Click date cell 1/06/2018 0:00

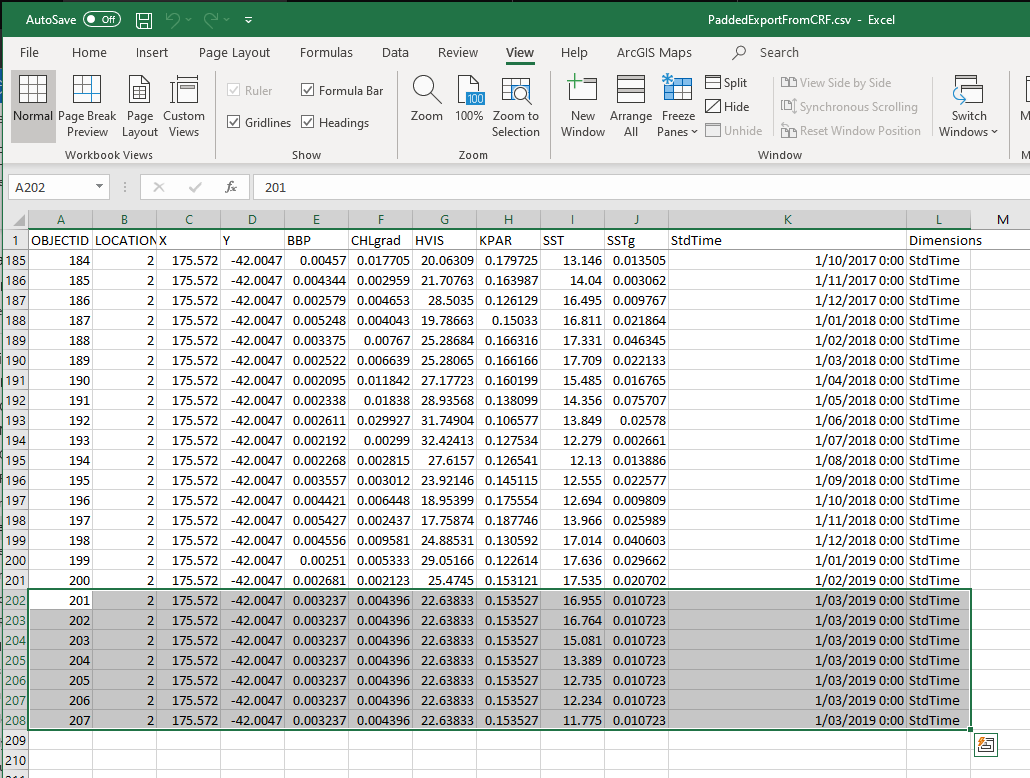point(787,421)
